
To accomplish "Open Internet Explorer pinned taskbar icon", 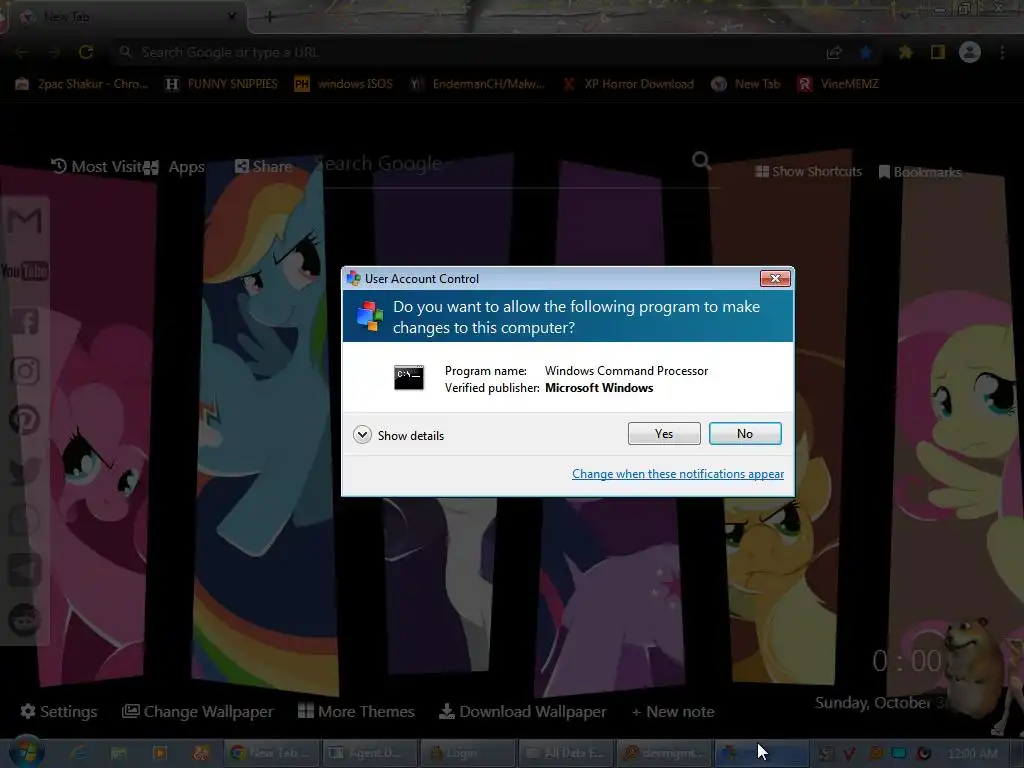I will tap(78, 753).
